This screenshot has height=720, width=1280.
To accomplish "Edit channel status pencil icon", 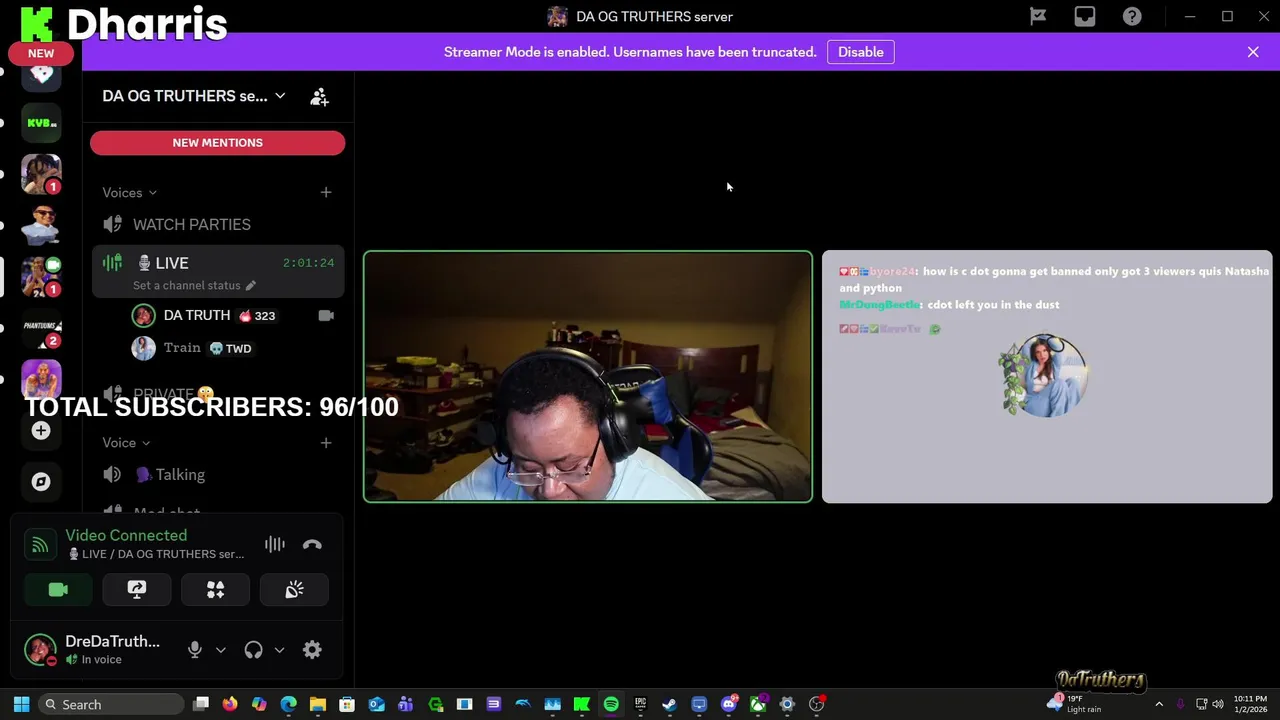I will [x=251, y=286].
